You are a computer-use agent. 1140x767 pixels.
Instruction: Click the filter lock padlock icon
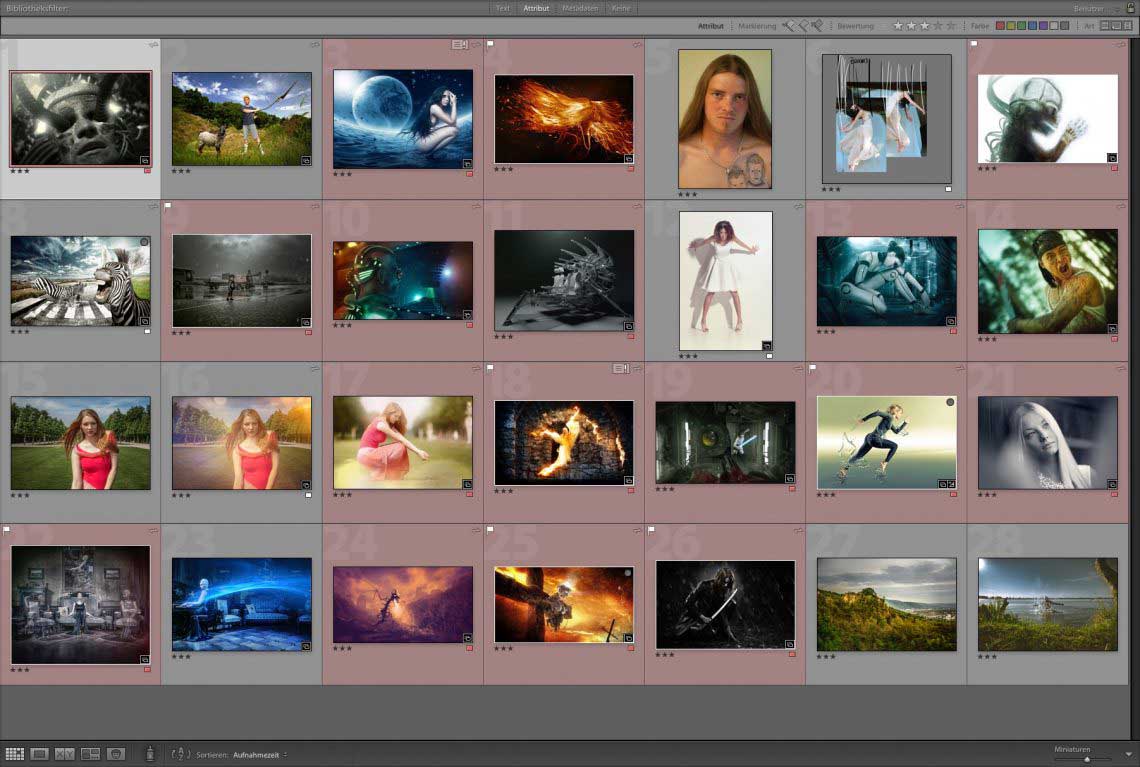click(x=1131, y=8)
